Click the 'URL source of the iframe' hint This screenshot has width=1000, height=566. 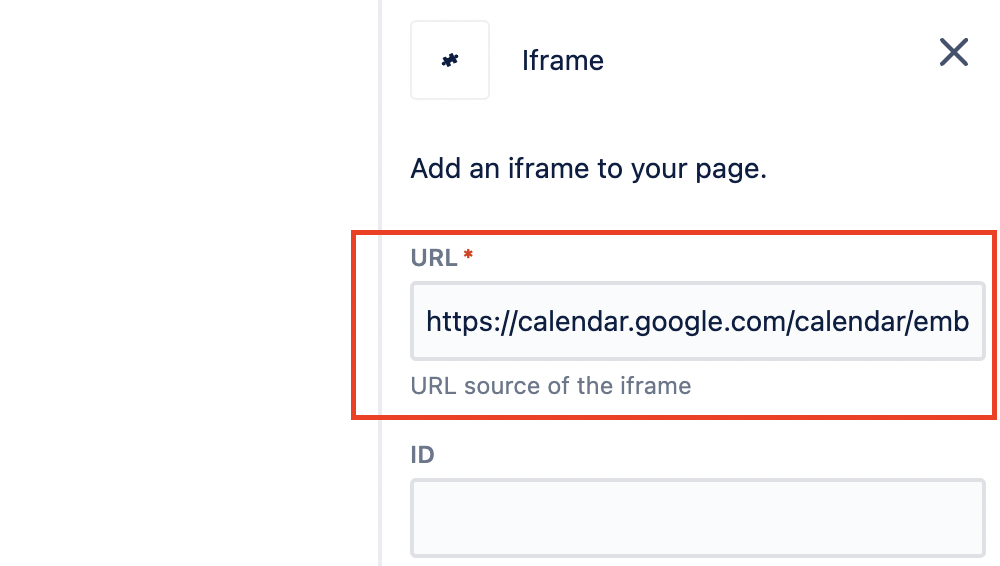[550, 386]
